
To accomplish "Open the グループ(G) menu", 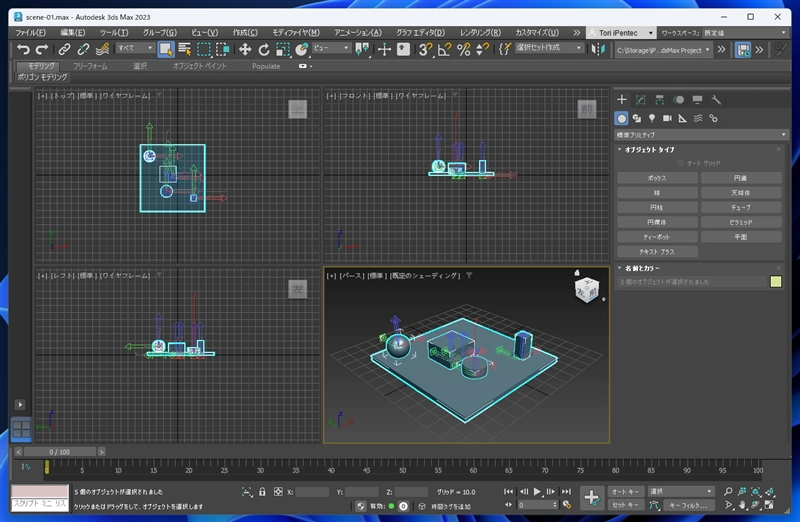I will click(x=160, y=33).
